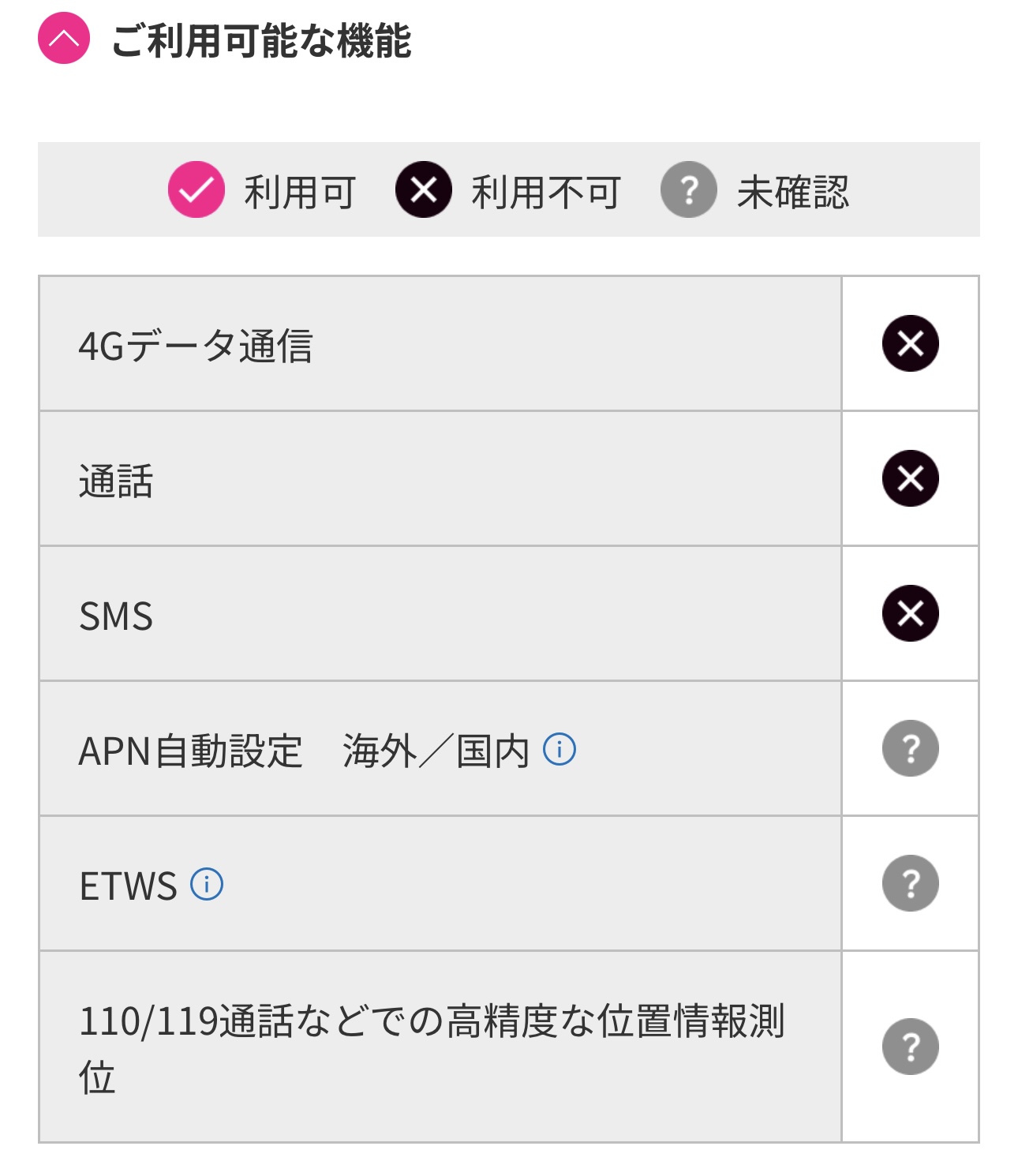Click the 未確認 legend label
The height and width of the screenshot is (1176, 1018).
click(x=793, y=192)
